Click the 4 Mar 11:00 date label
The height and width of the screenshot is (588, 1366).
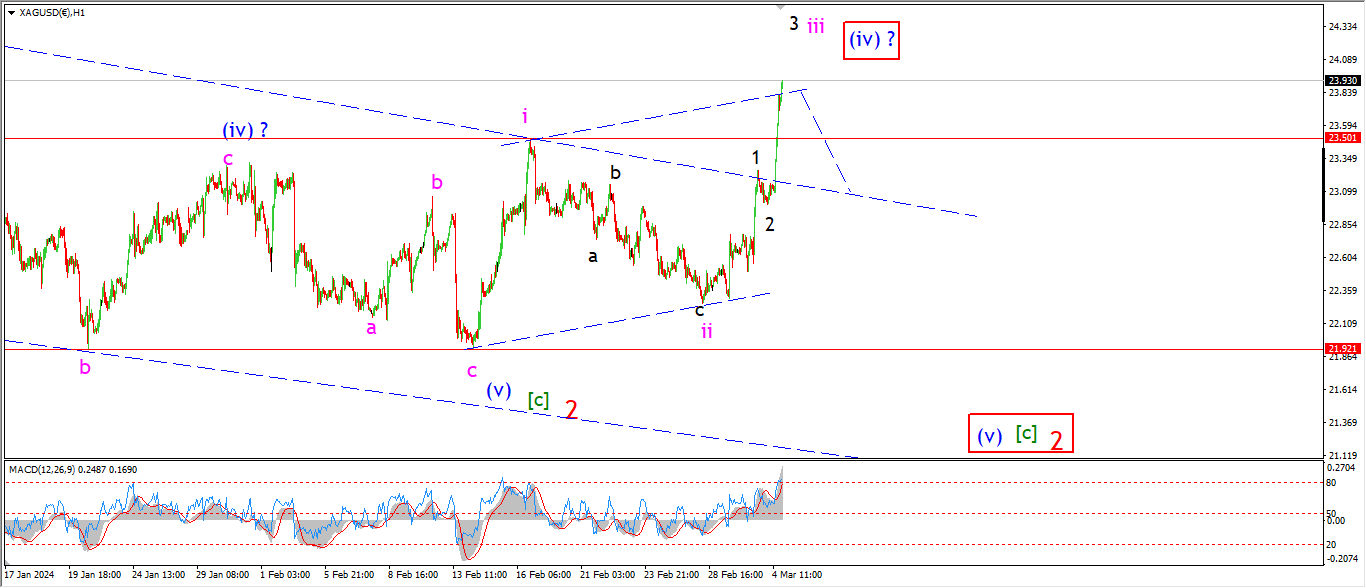796,576
